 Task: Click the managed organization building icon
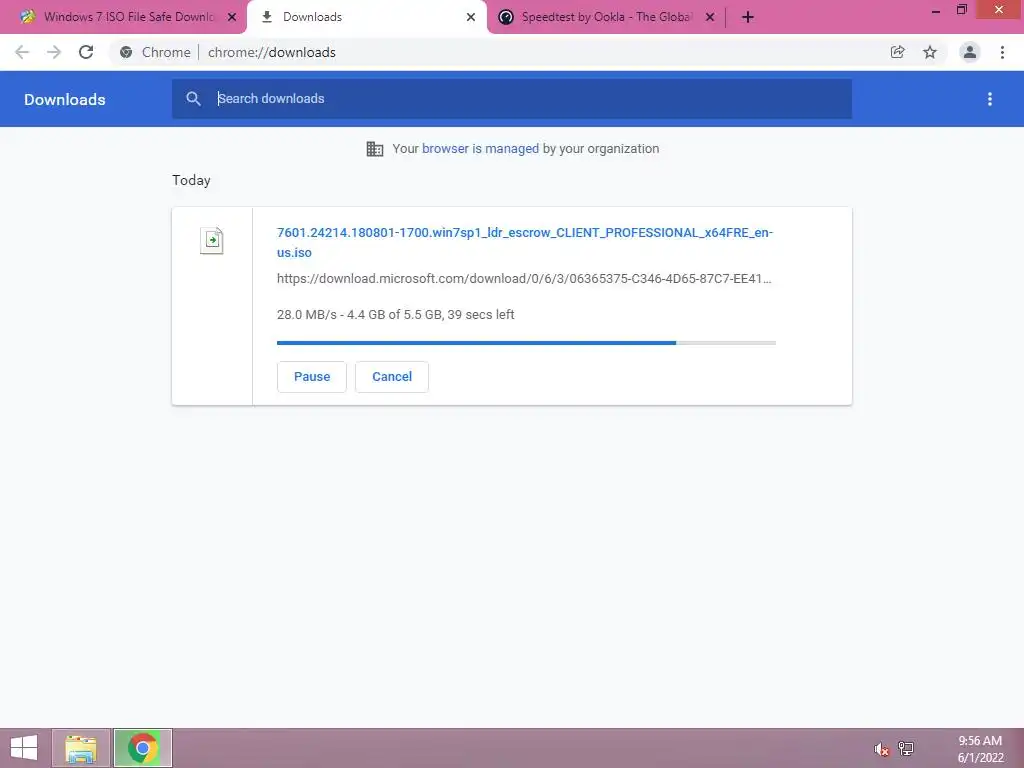pyautogui.click(x=375, y=149)
